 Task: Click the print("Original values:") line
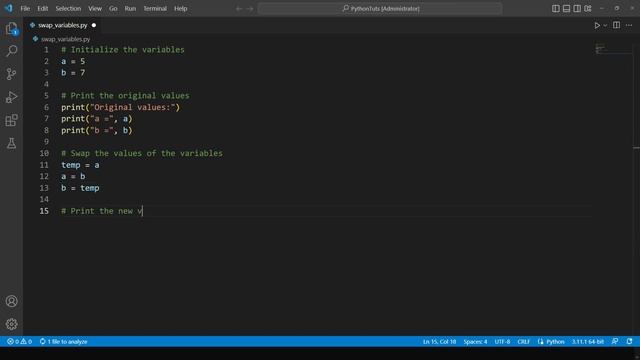coord(120,107)
